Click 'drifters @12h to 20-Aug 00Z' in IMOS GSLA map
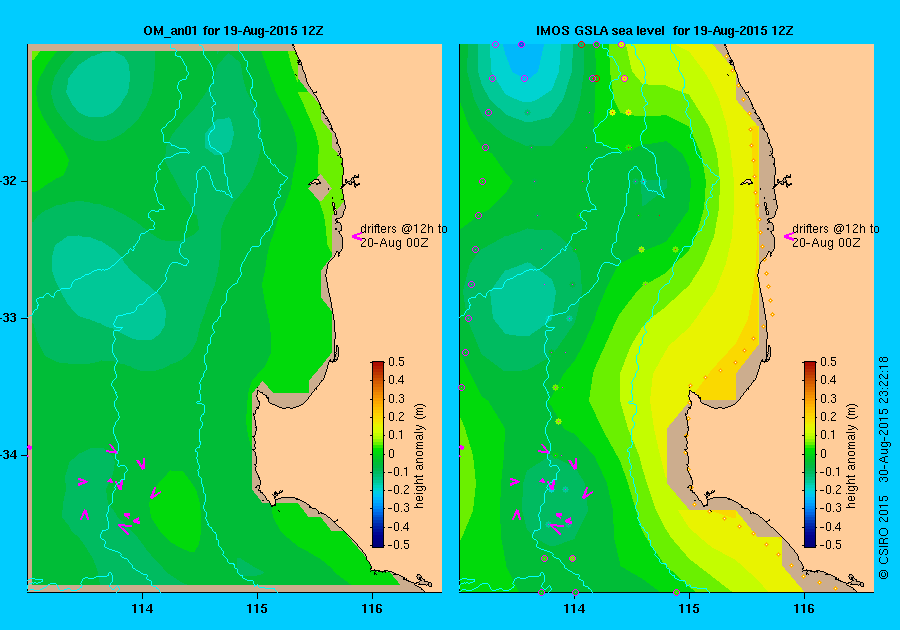Viewport: 900px width, 630px height. coord(836,236)
